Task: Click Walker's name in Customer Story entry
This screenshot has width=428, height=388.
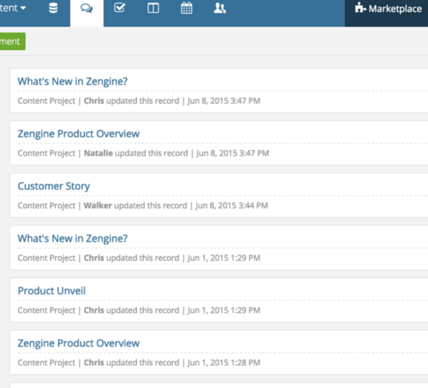Action: [x=98, y=205]
